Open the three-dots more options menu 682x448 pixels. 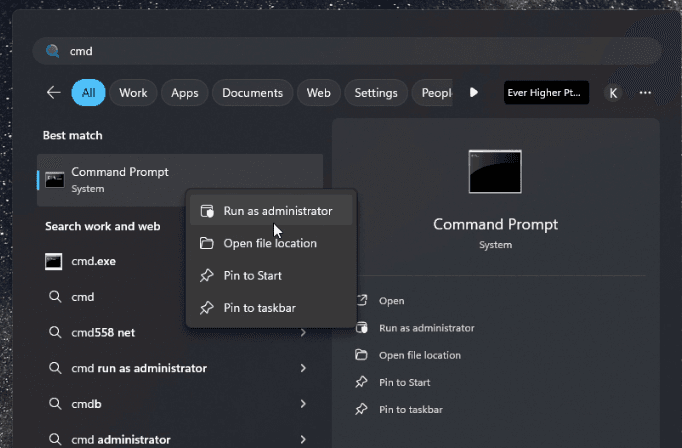tap(646, 93)
